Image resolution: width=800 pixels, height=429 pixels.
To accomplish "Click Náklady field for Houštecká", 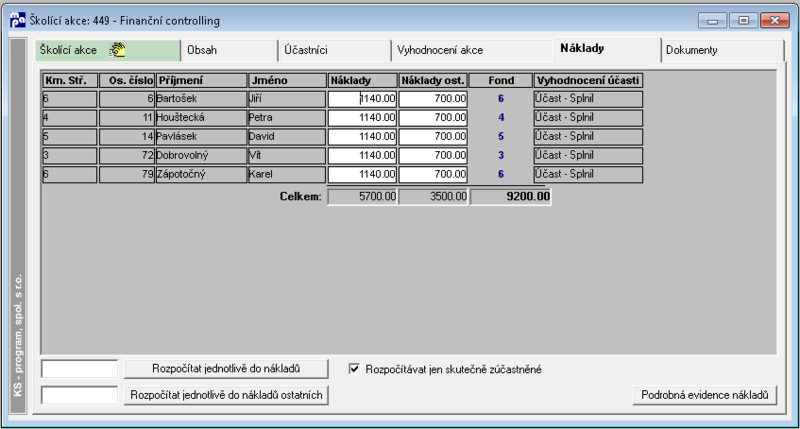I will point(362,118).
